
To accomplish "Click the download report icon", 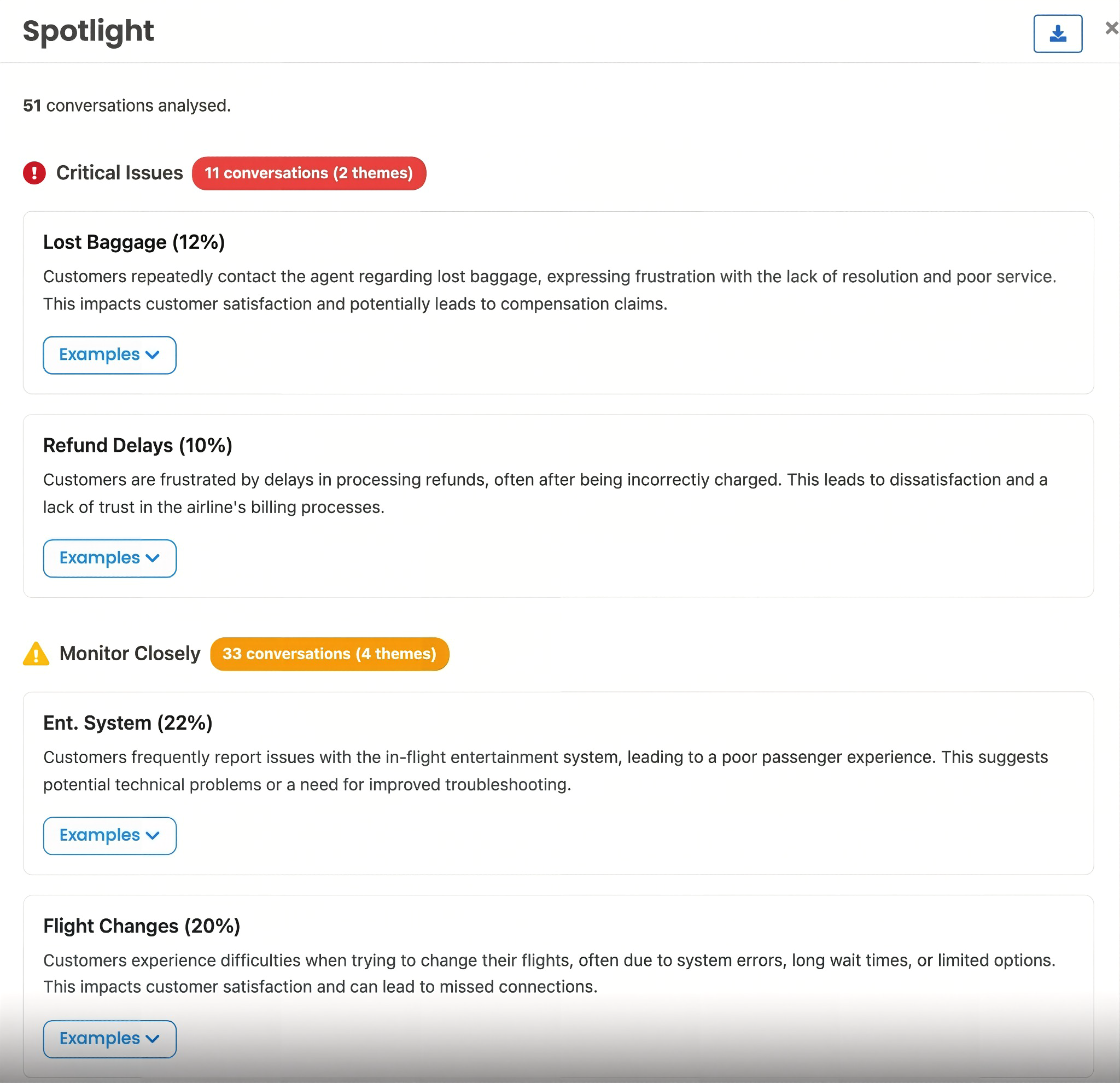I will pyautogui.click(x=1057, y=34).
